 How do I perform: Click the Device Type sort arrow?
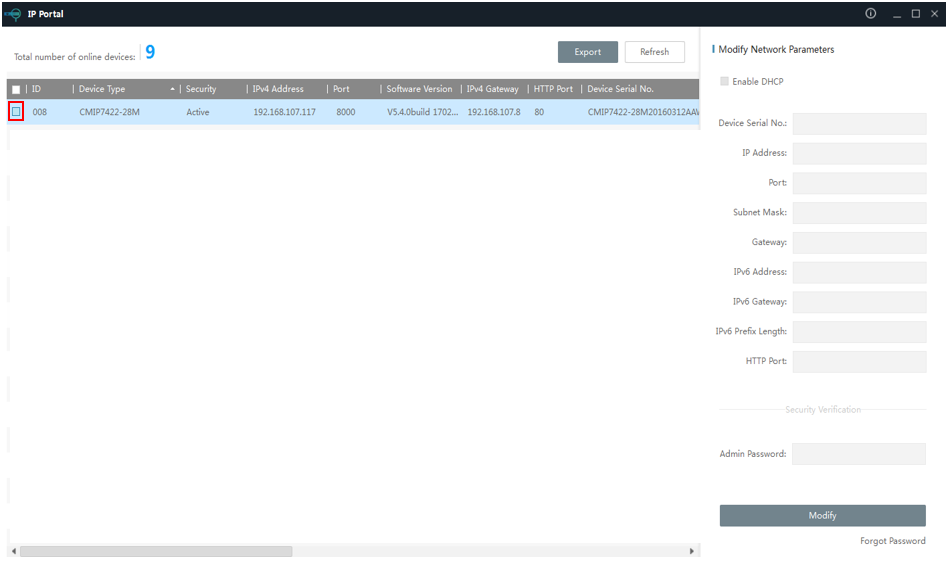tap(171, 89)
